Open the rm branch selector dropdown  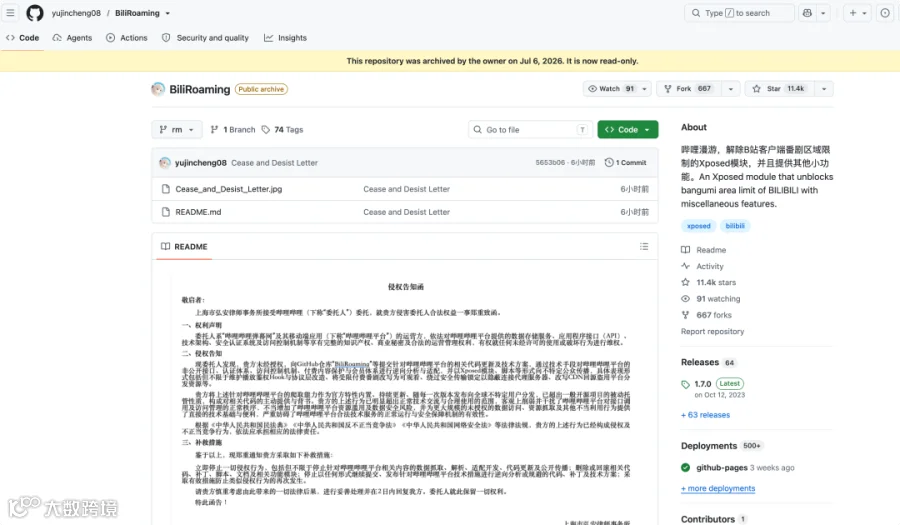[177, 130]
